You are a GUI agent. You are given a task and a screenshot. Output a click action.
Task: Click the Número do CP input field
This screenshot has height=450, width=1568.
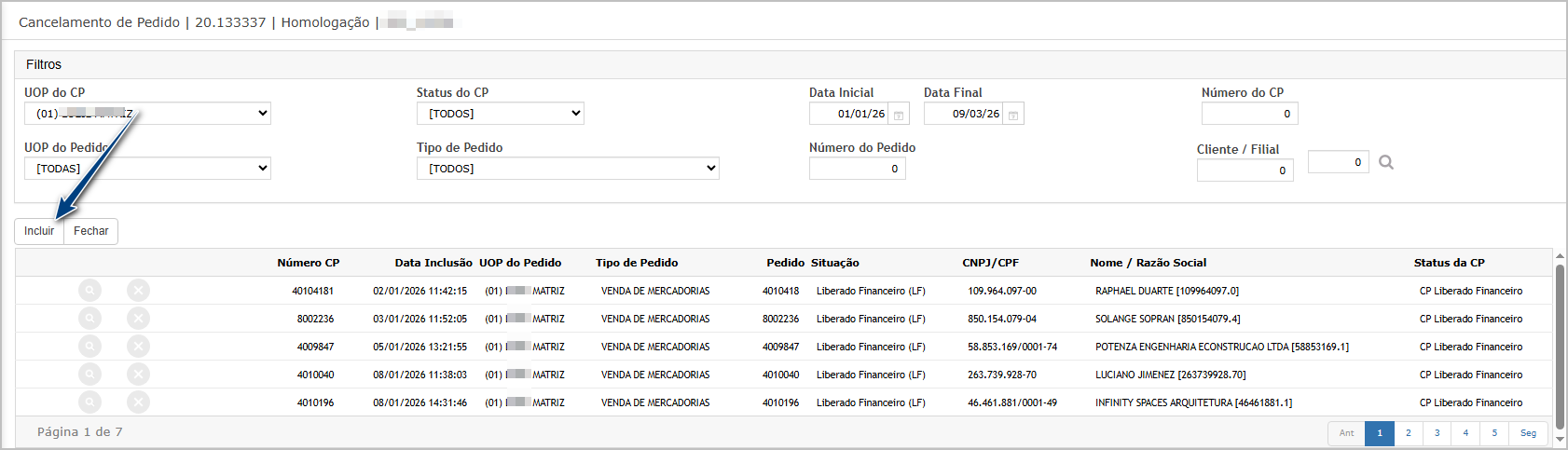tap(1249, 114)
